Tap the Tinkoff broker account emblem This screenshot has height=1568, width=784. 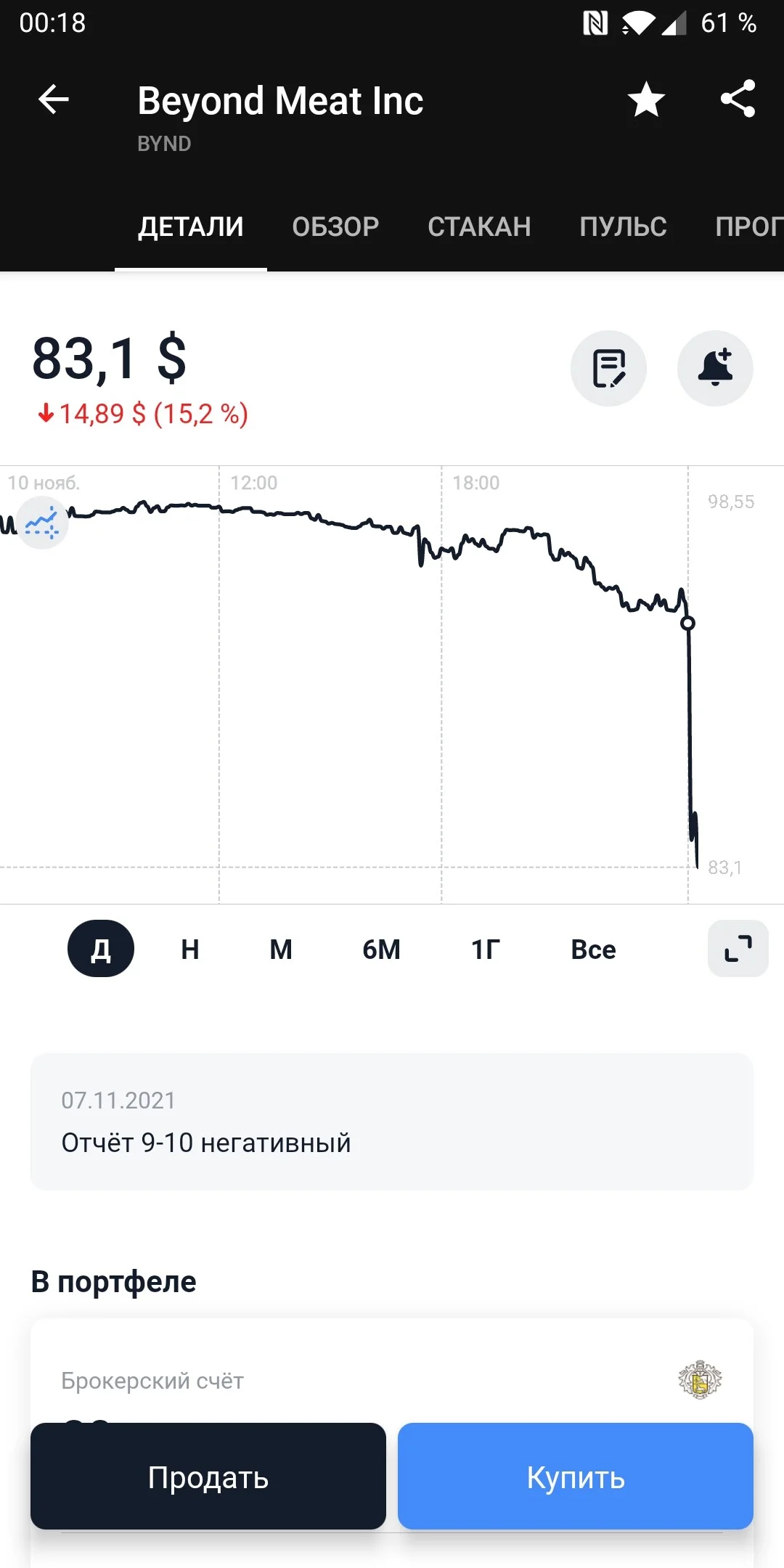click(700, 1379)
